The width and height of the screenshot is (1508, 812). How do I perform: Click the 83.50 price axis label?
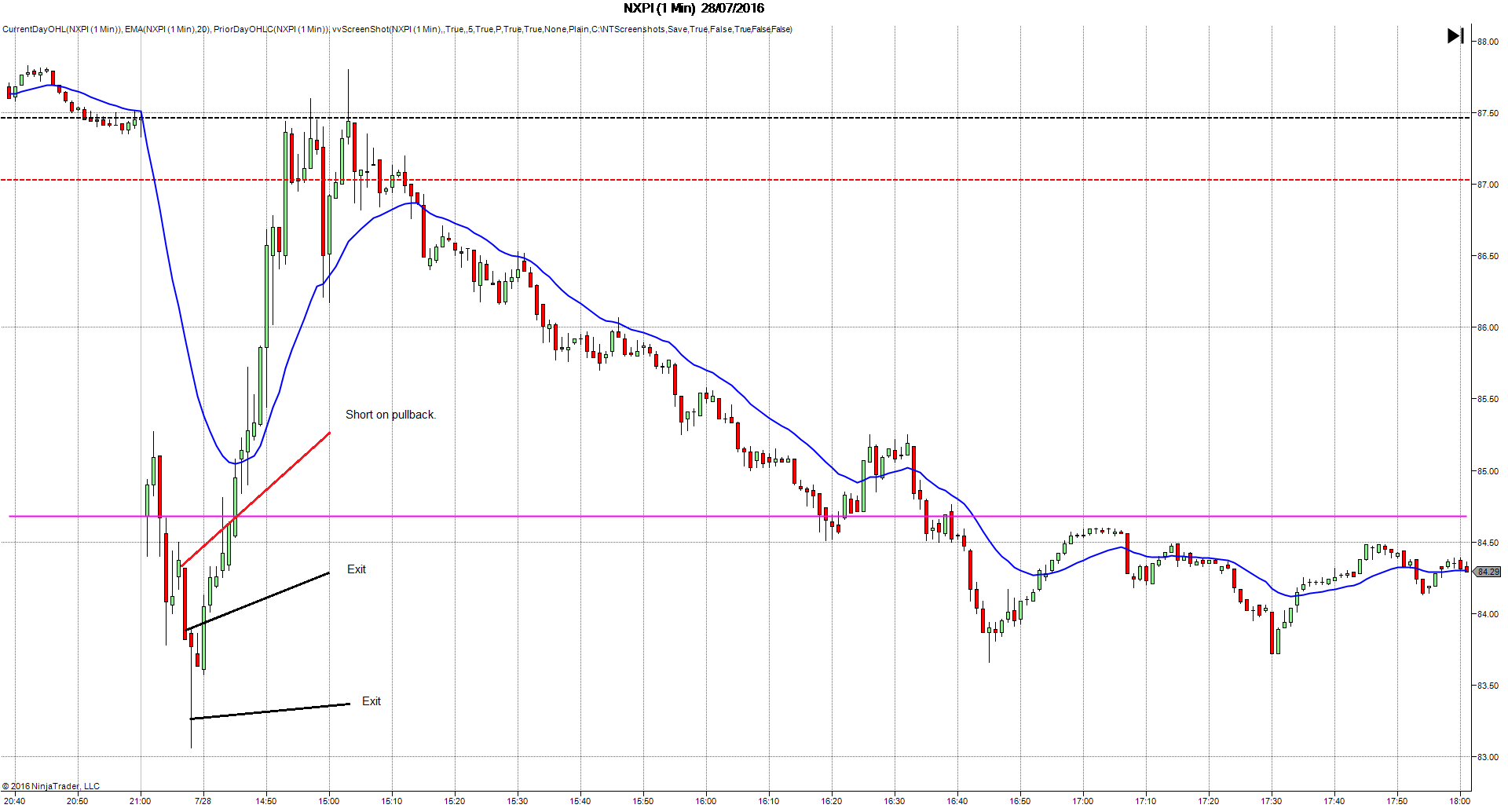1488,686
